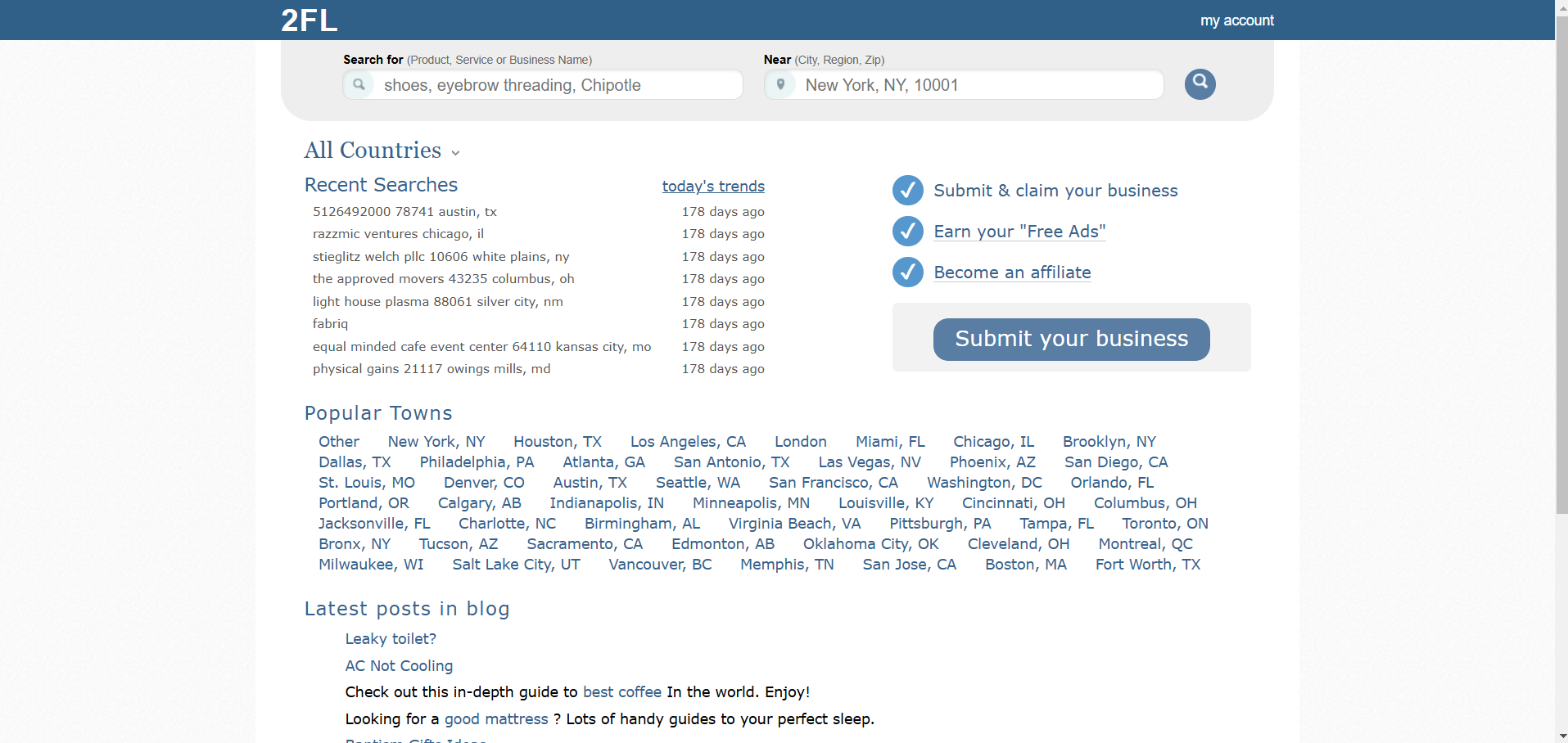Open Los Angeles, CA town link

pos(688,442)
